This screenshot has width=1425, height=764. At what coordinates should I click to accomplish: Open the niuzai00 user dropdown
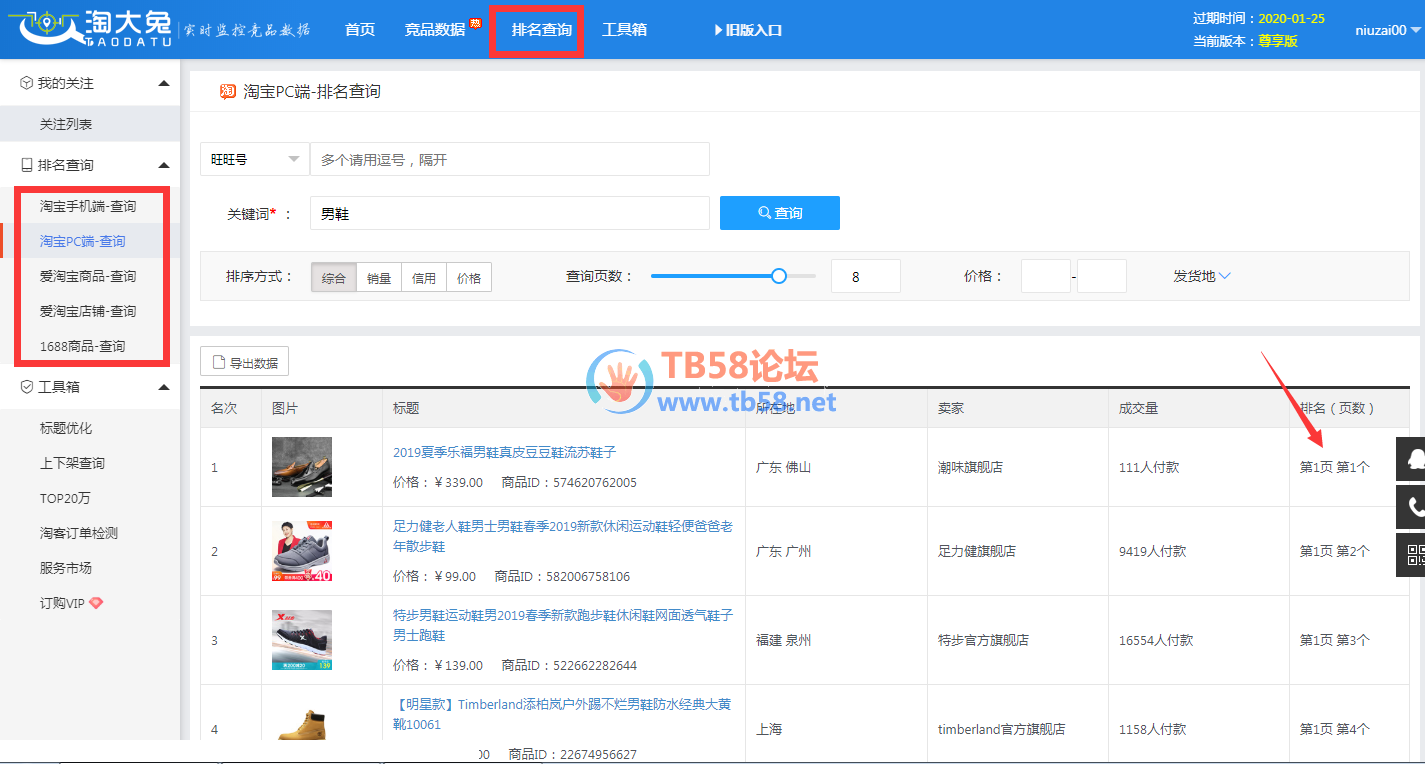click(1388, 30)
